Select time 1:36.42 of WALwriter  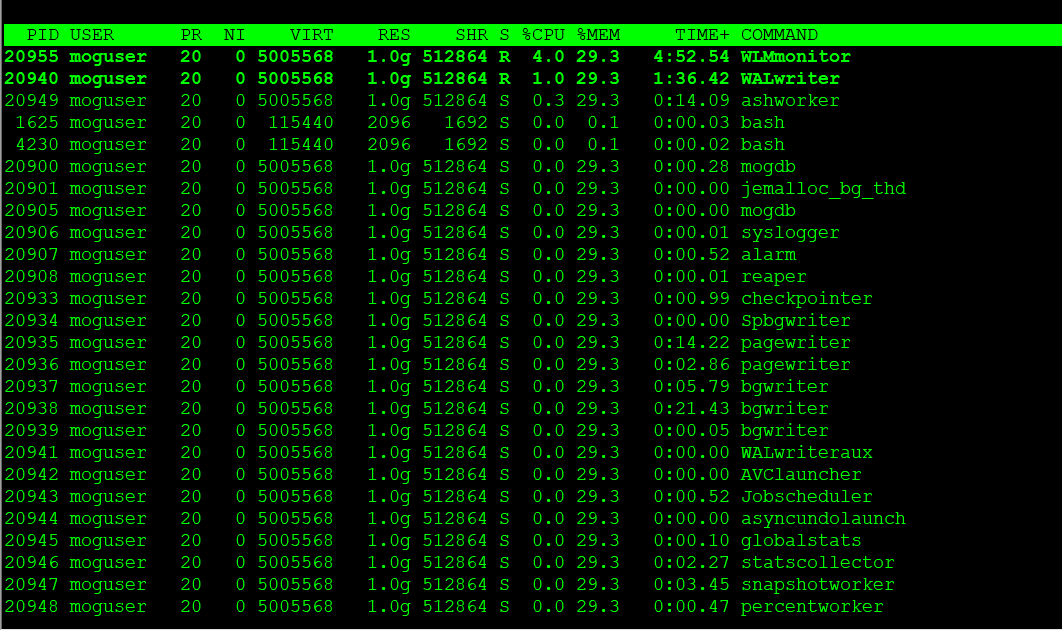[692, 79]
